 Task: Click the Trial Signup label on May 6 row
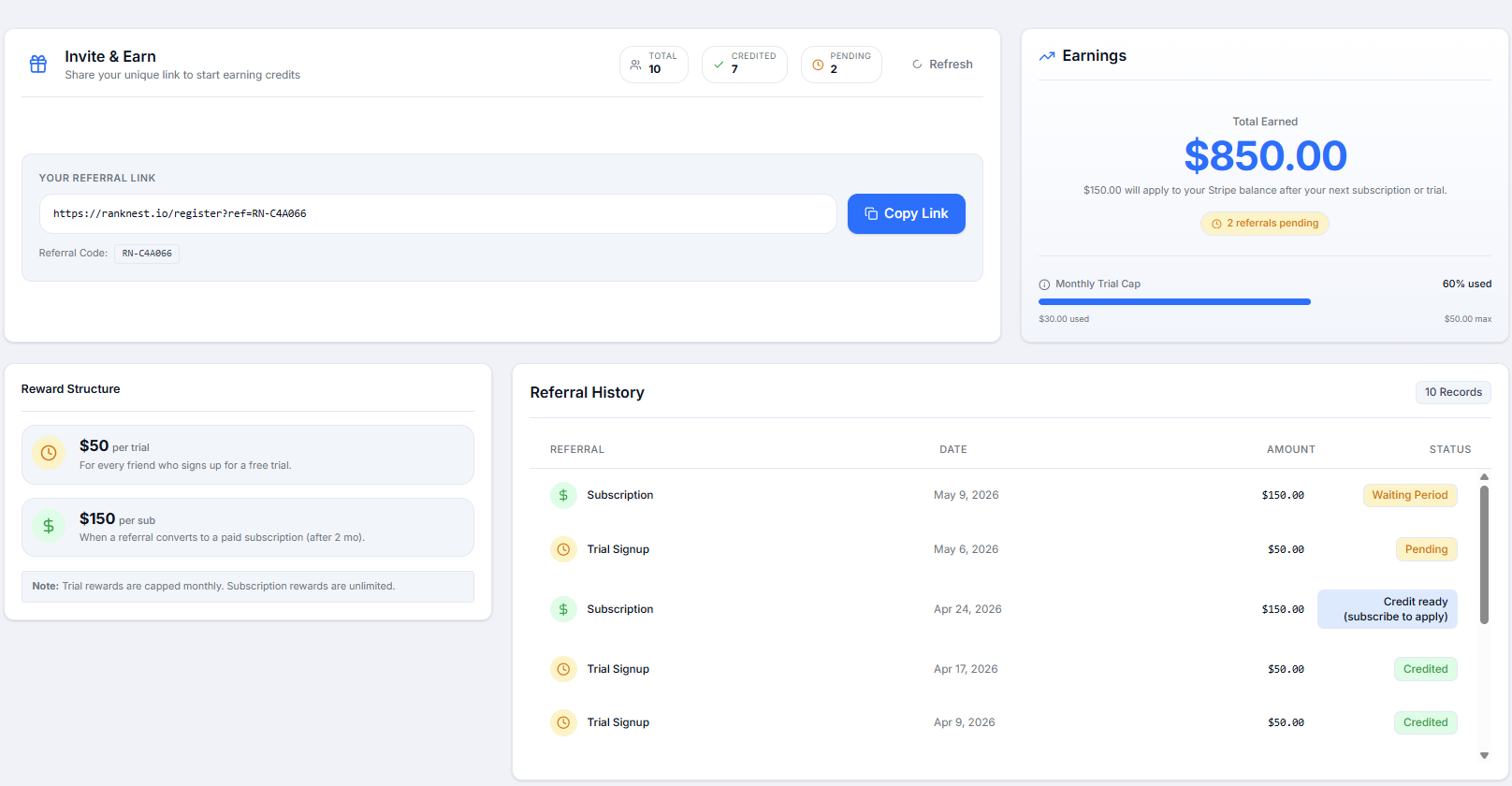pyautogui.click(x=618, y=549)
